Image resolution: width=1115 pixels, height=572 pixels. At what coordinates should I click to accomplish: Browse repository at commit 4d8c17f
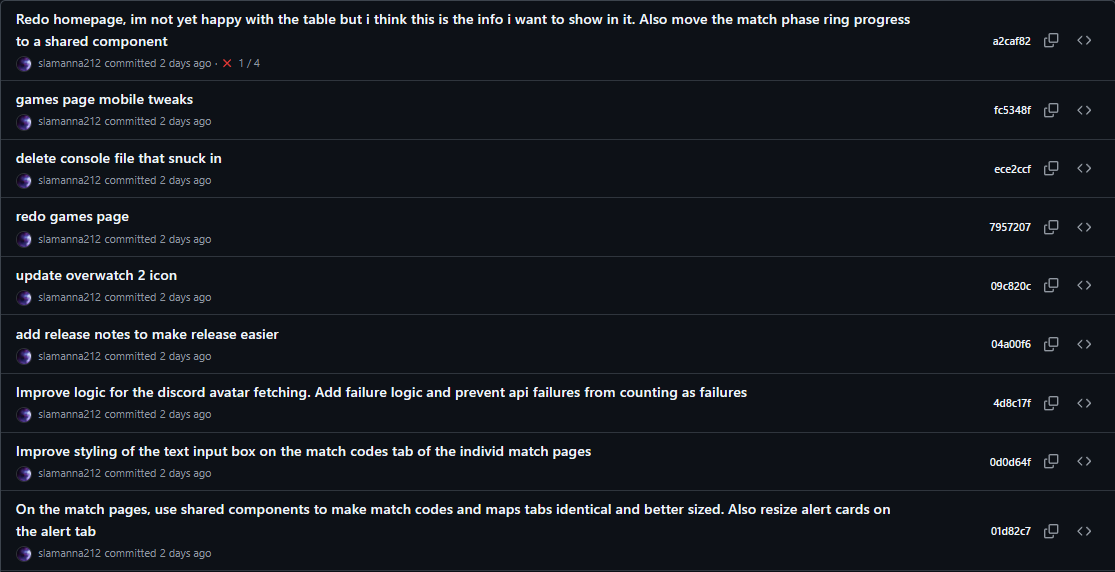pos(1084,403)
